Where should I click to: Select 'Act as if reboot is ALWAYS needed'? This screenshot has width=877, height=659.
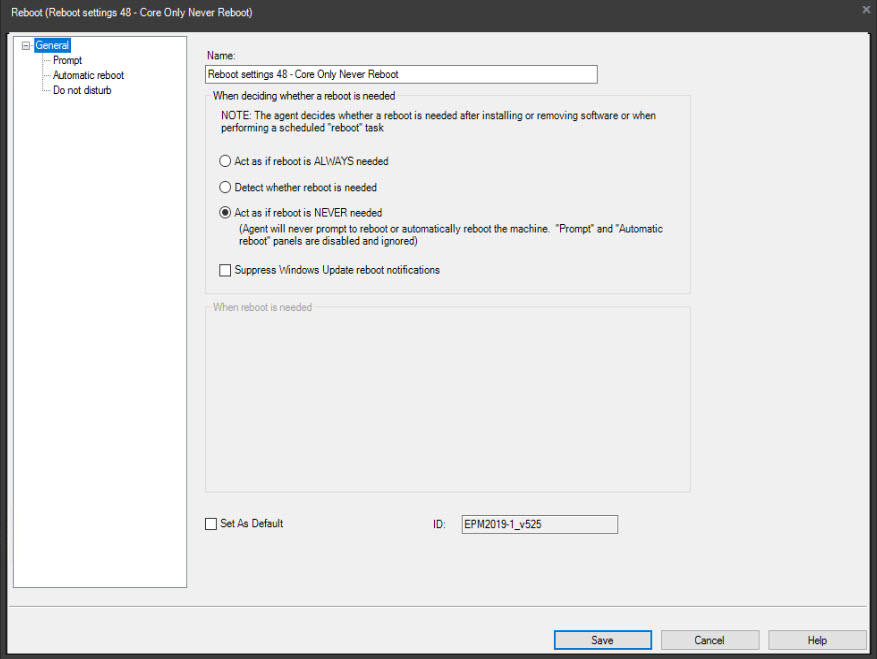click(x=224, y=161)
